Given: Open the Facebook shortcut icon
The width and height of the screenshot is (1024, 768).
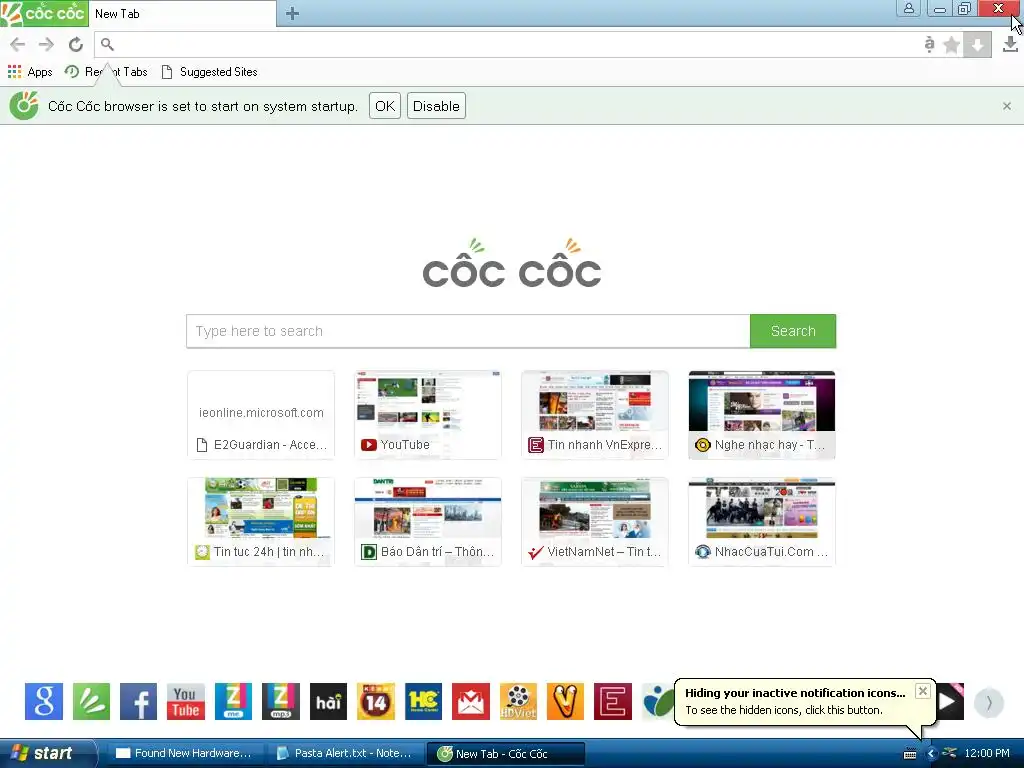Looking at the screenshot, I should pos(138,701).
